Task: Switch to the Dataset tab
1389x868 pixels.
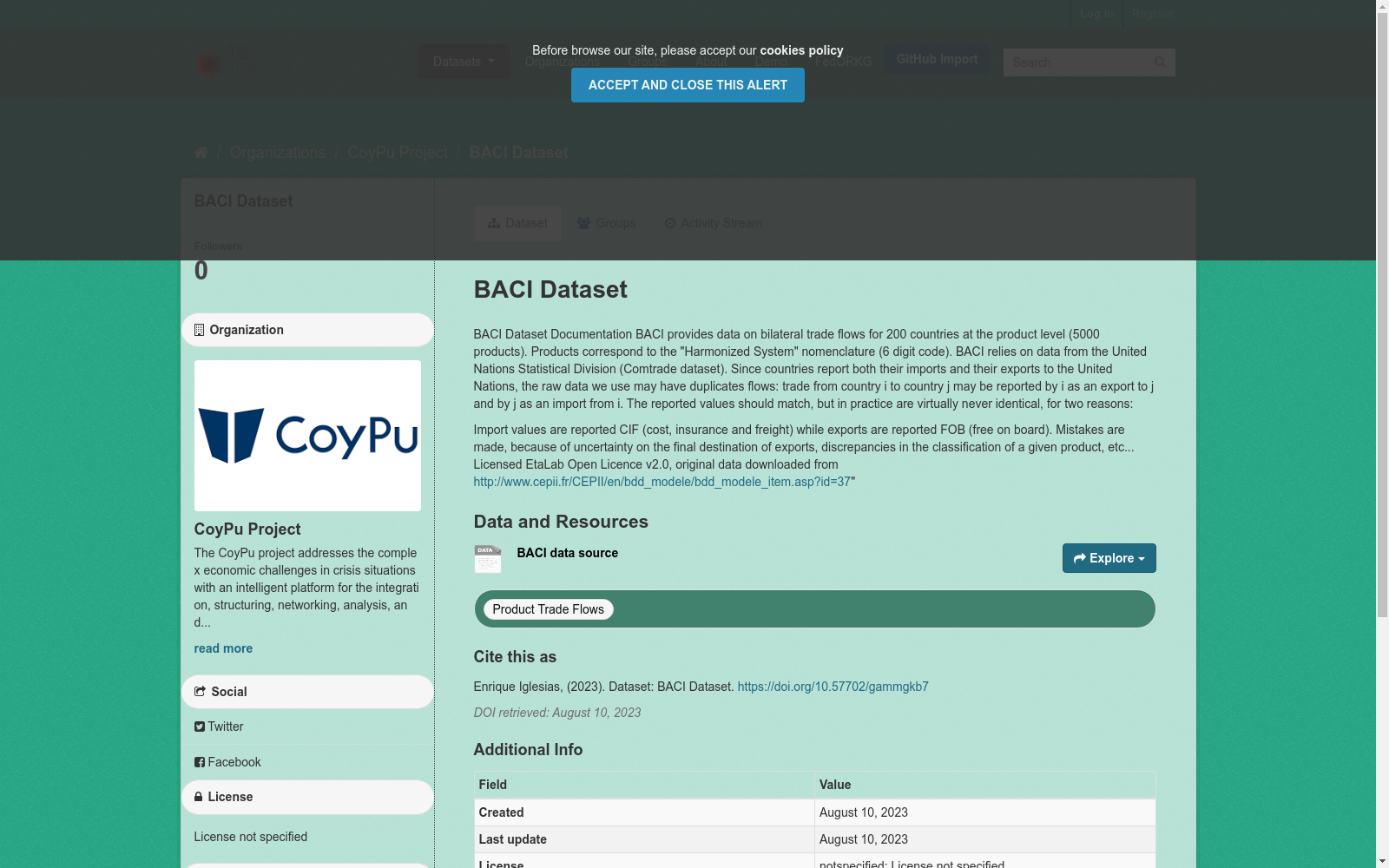Action: [517, 223]
